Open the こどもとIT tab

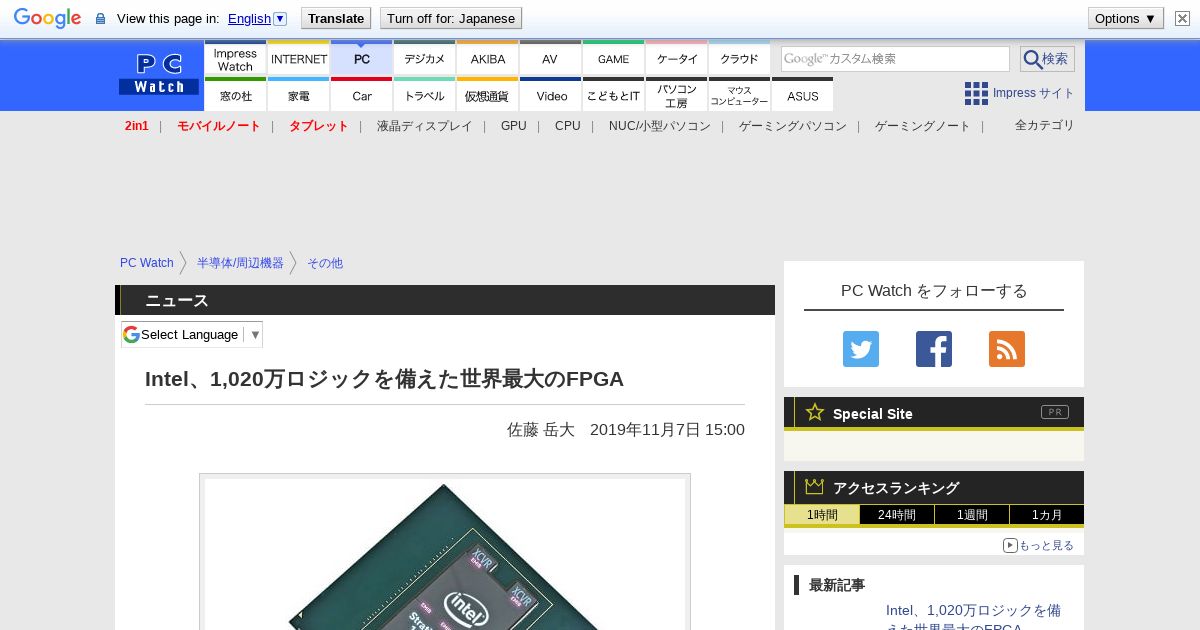point(614,95)
